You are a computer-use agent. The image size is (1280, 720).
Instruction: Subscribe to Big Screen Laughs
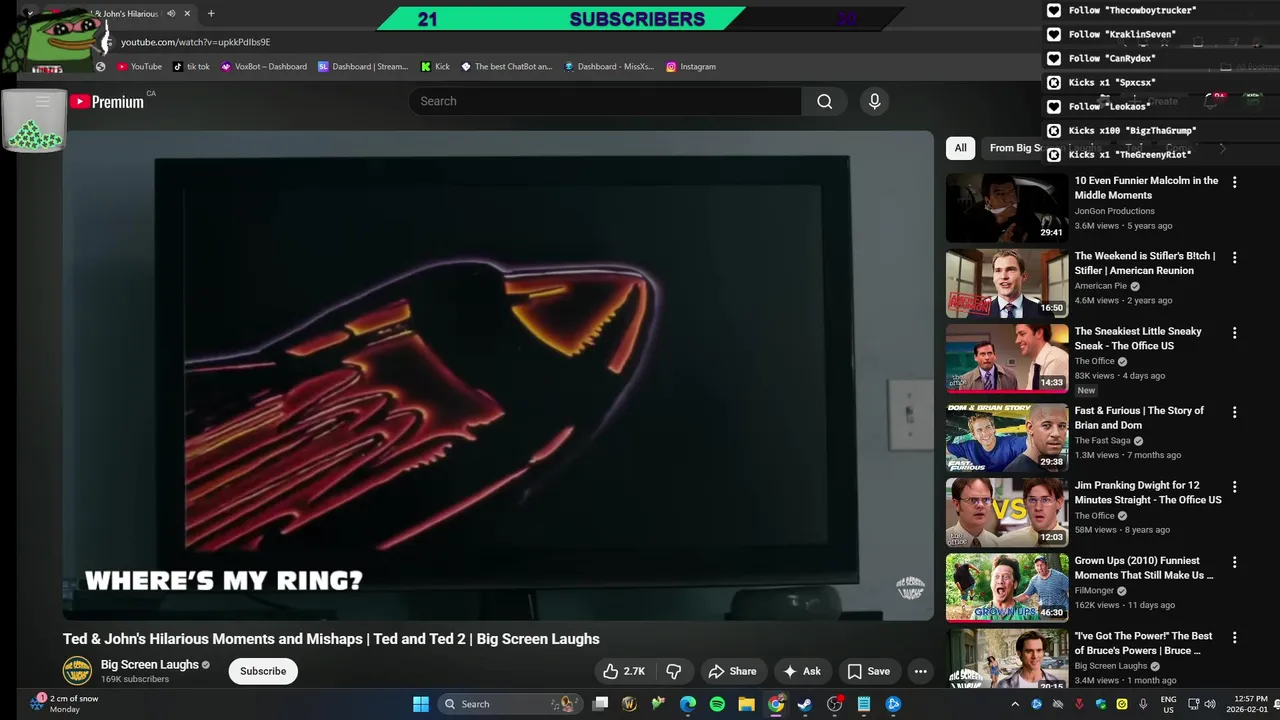pos(263,671)
